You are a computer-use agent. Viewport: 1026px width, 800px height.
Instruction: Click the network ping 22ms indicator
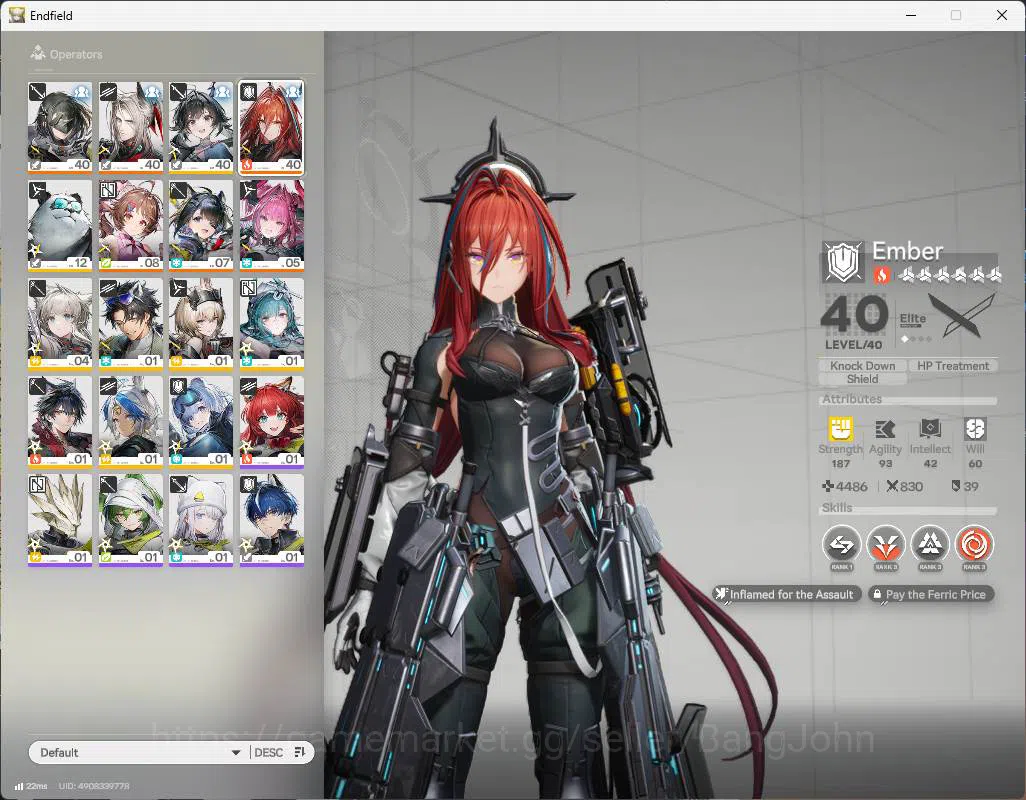click(x=31, y=786)
